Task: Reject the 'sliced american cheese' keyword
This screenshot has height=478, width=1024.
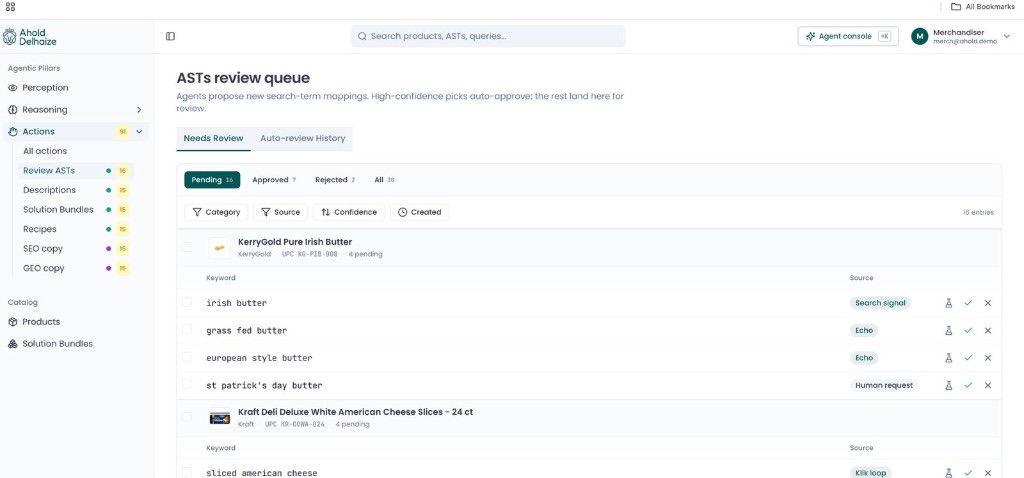Action: [987, 473]
